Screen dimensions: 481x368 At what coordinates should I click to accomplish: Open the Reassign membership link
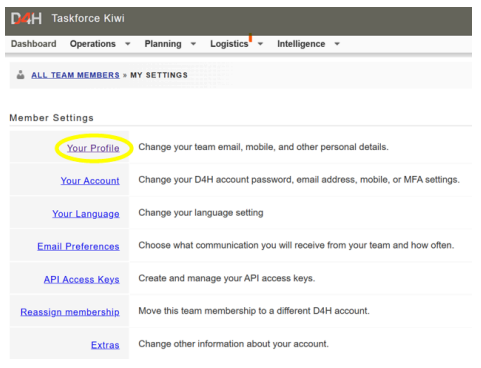pyautogui.click(x=70, y=312)
